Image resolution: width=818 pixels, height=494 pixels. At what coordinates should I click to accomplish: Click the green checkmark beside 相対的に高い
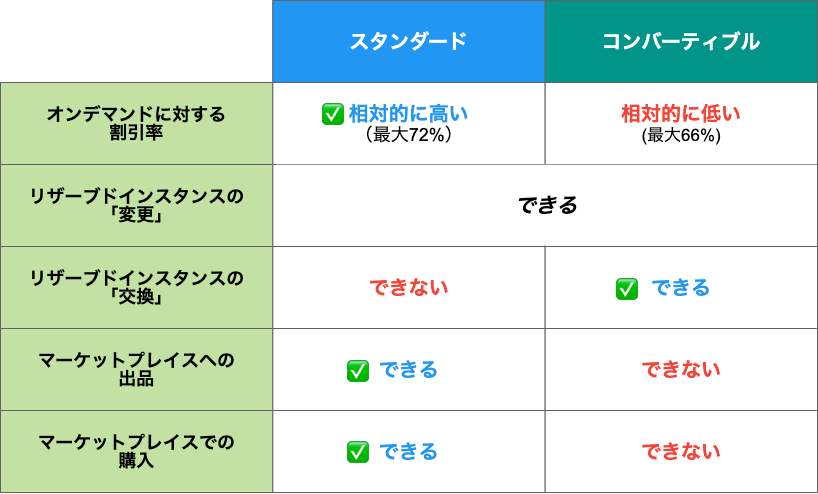point(332,114)
